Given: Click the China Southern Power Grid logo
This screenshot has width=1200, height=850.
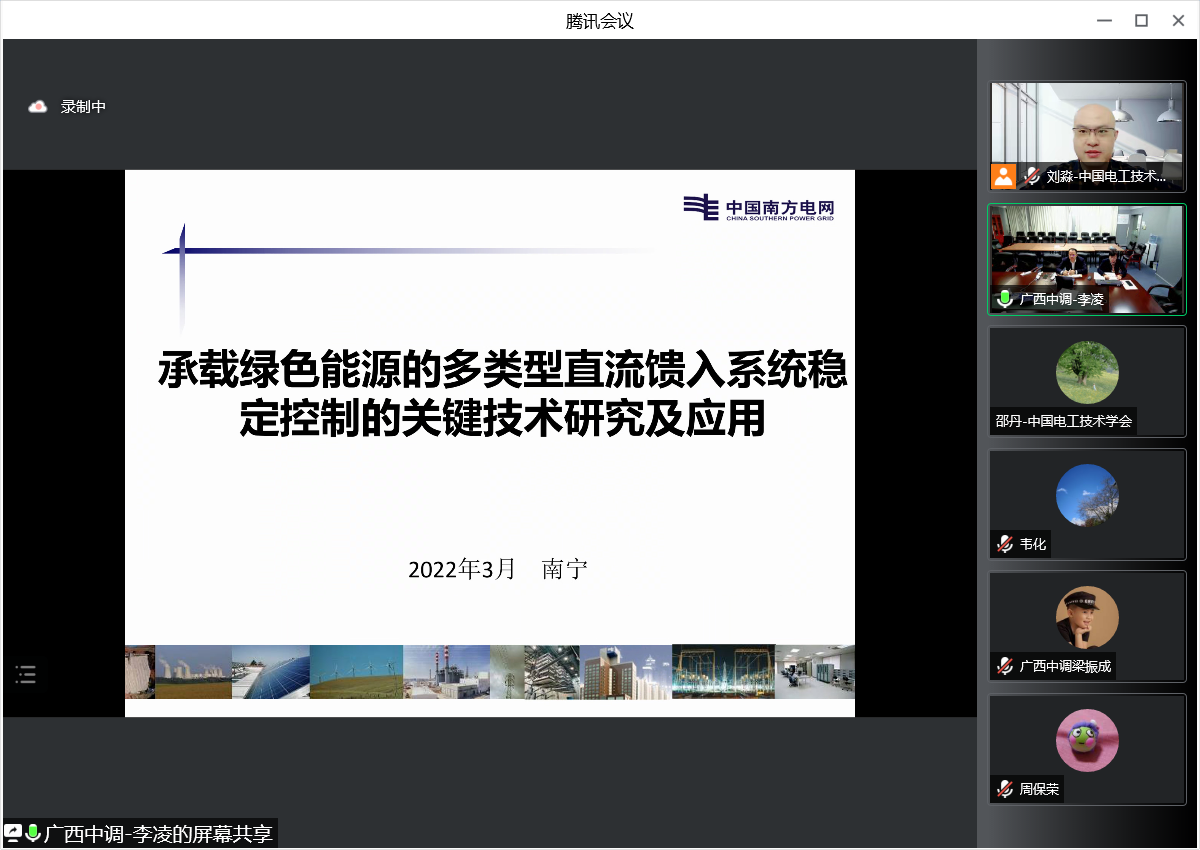Looking at the screenshot, I should pos(758,208).
